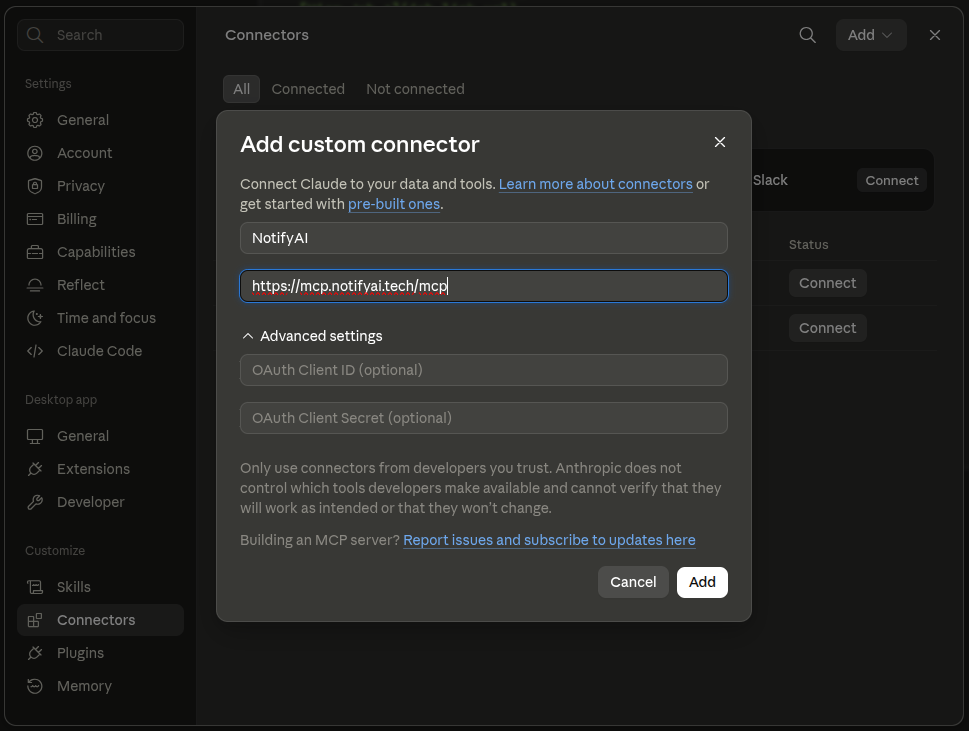Viewport: 969px width, 731px height.
Task: Close the settings window with X
Action: pos(934,35)
